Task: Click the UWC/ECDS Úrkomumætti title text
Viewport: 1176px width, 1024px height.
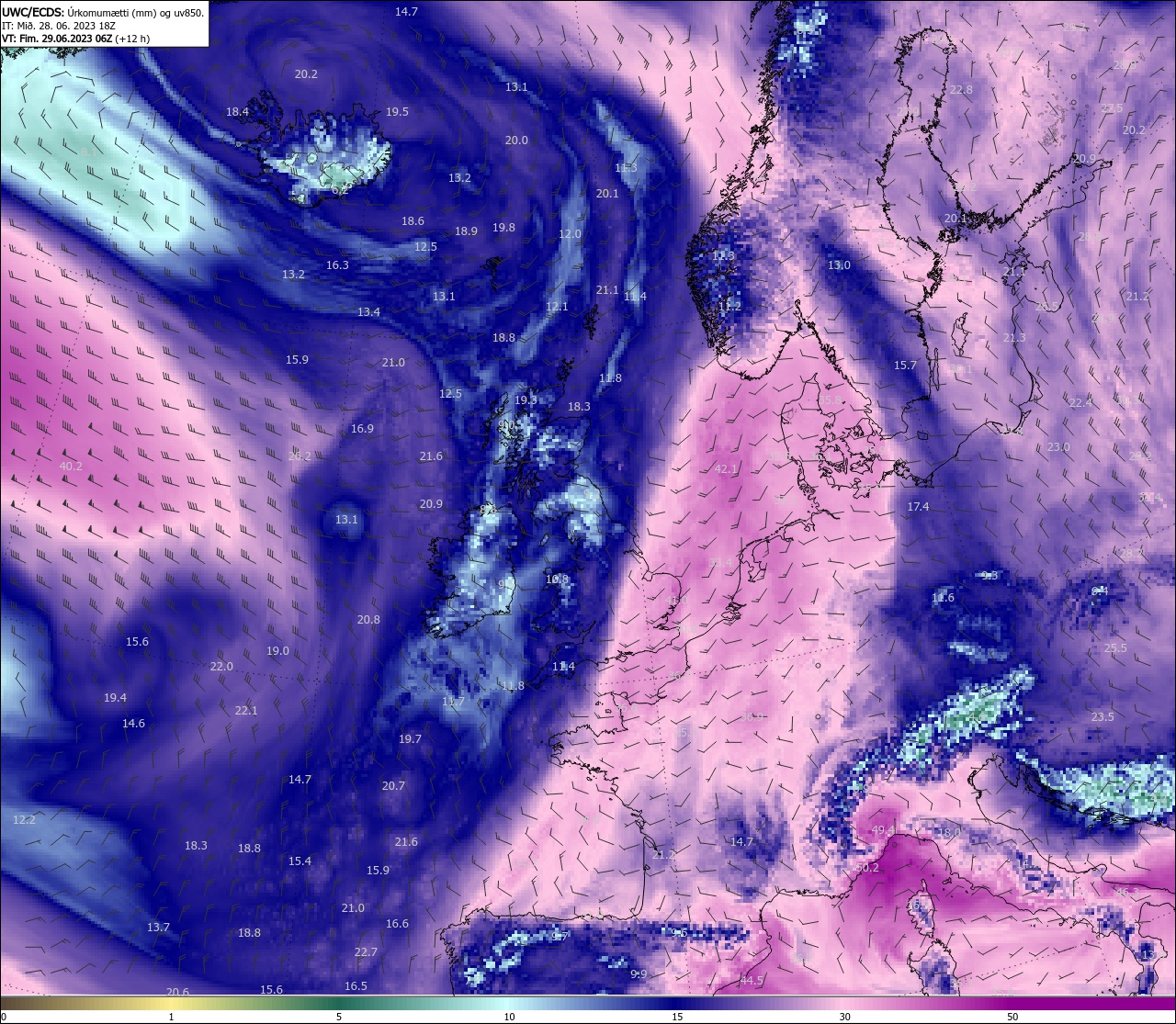Action: coord(103,12)
